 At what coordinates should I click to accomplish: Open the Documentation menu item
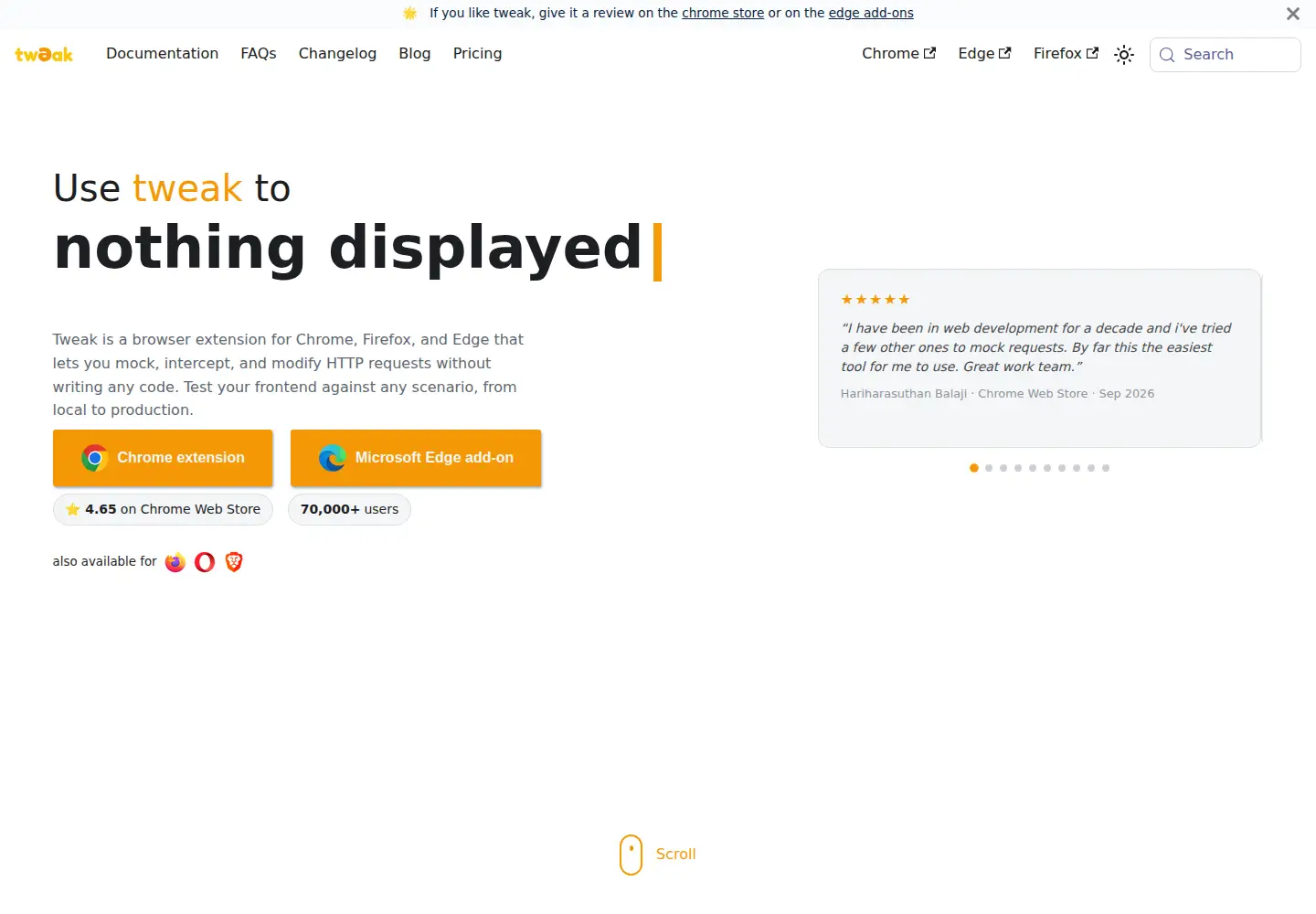pos(163,54)
